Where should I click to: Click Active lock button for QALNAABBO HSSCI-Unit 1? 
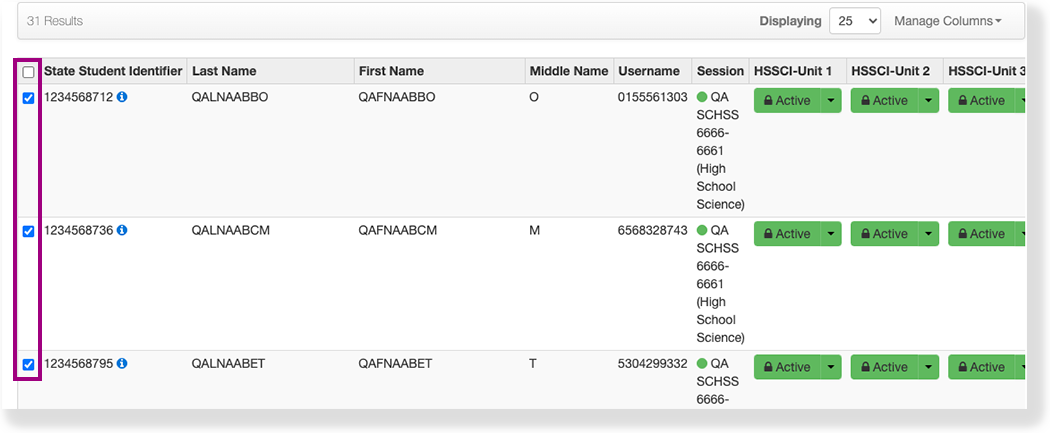pyautogui.click(x=786, y=100)
